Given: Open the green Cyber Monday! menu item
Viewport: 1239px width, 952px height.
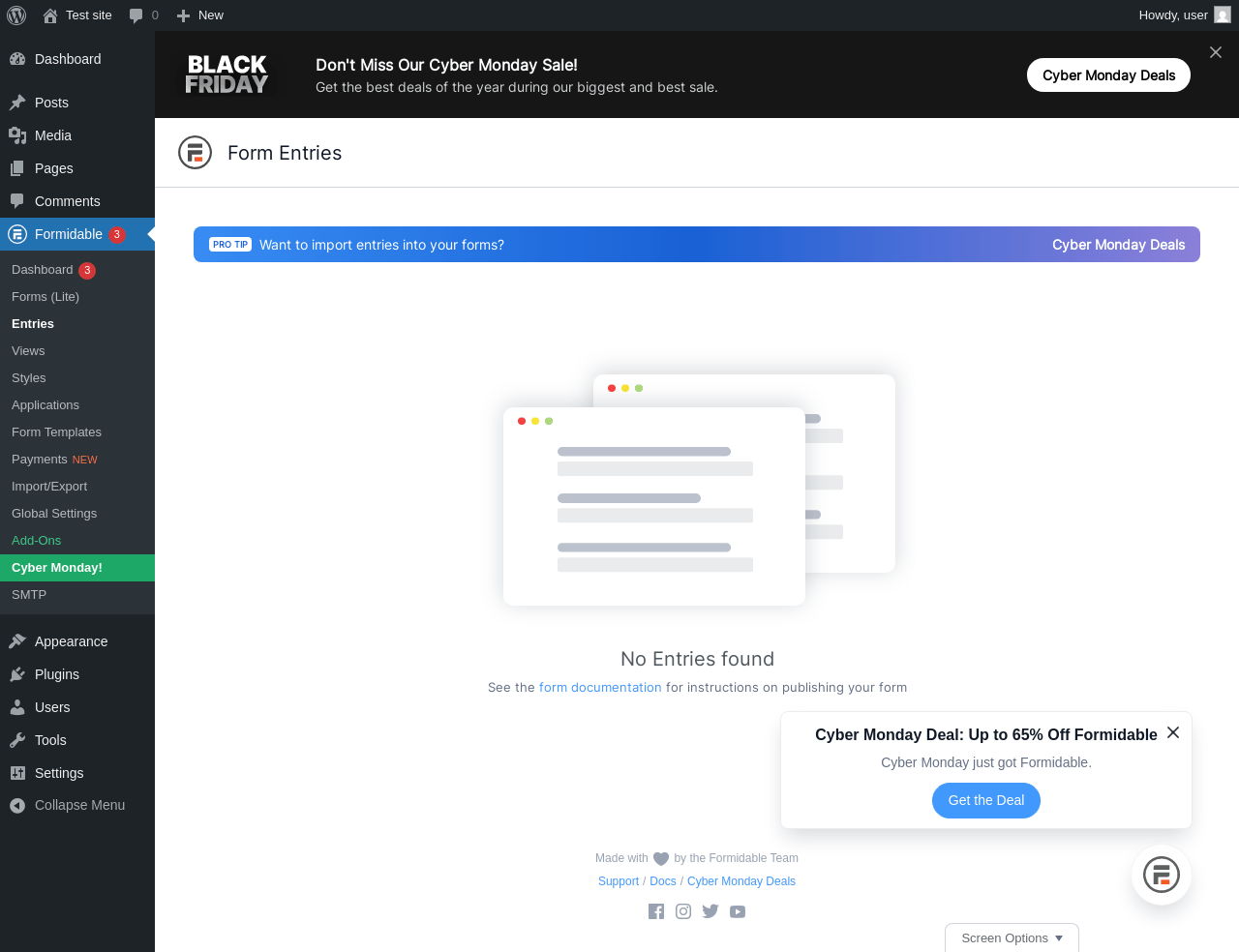Looking at the screenshot, I should click(x=77, y=568).
